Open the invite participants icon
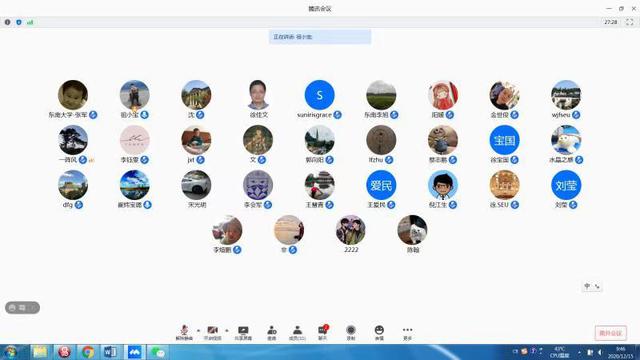Screen dimensions: 640x360 point(271,333)
